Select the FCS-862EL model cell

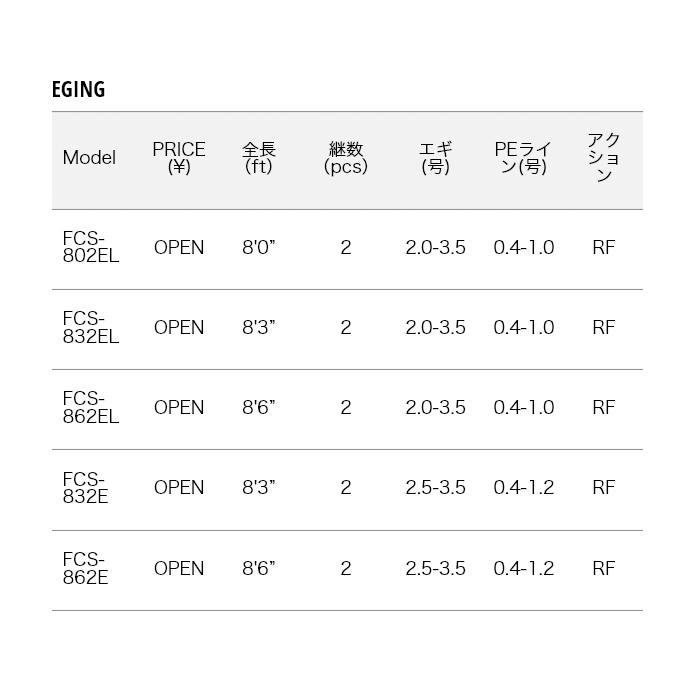click(x=91, y=408)
